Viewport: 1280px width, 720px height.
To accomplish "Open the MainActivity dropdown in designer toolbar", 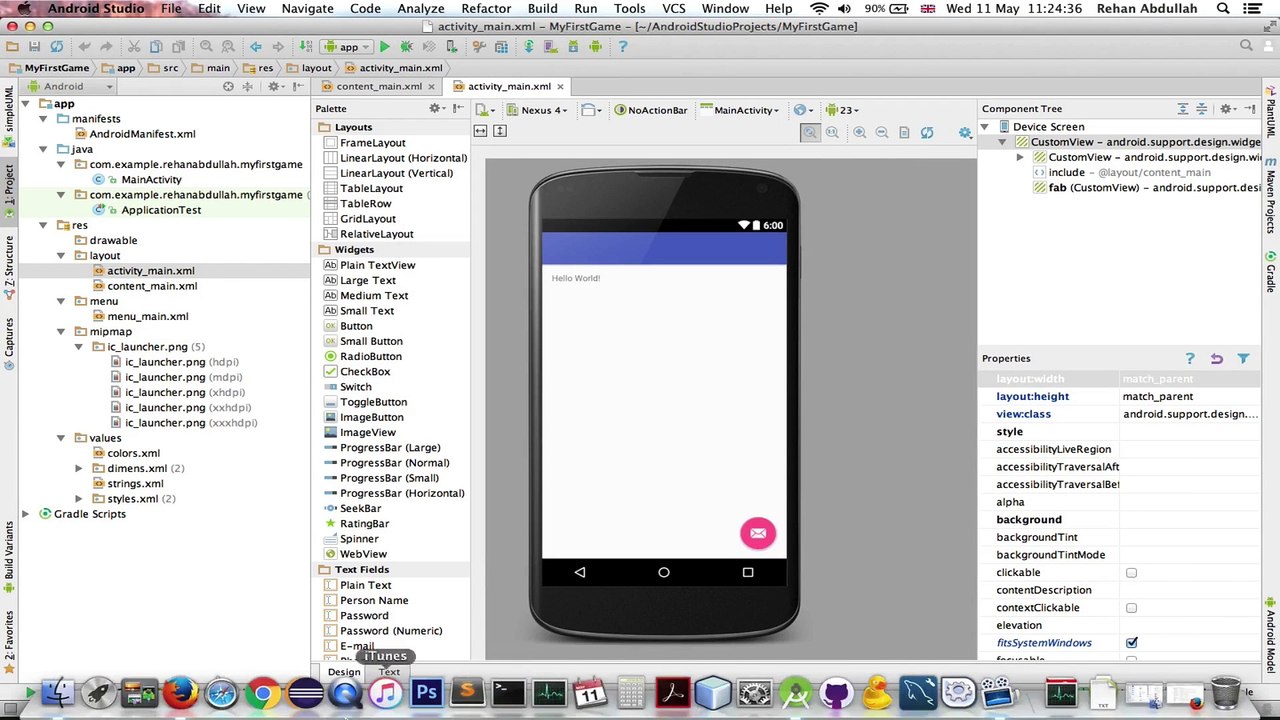I will (739, 110).
